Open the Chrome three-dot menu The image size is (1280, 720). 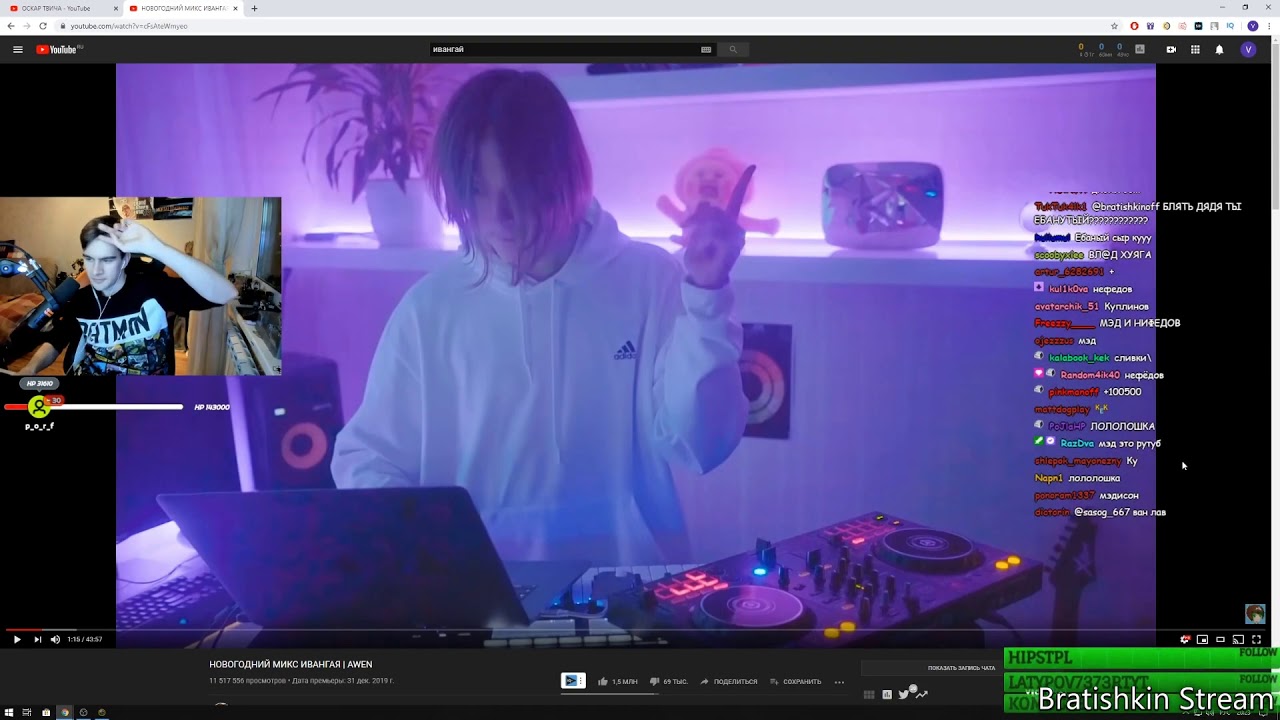(1268, 26)
